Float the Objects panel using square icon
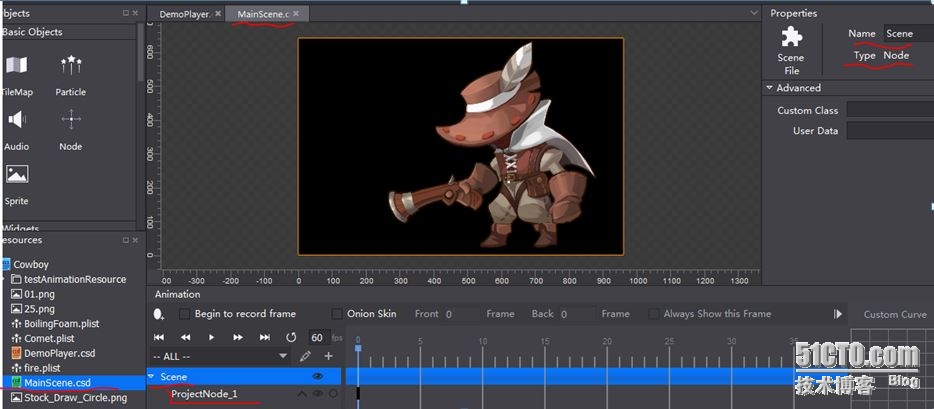The image size is (934, 409). pyautogui.click(x=126, y=13)
